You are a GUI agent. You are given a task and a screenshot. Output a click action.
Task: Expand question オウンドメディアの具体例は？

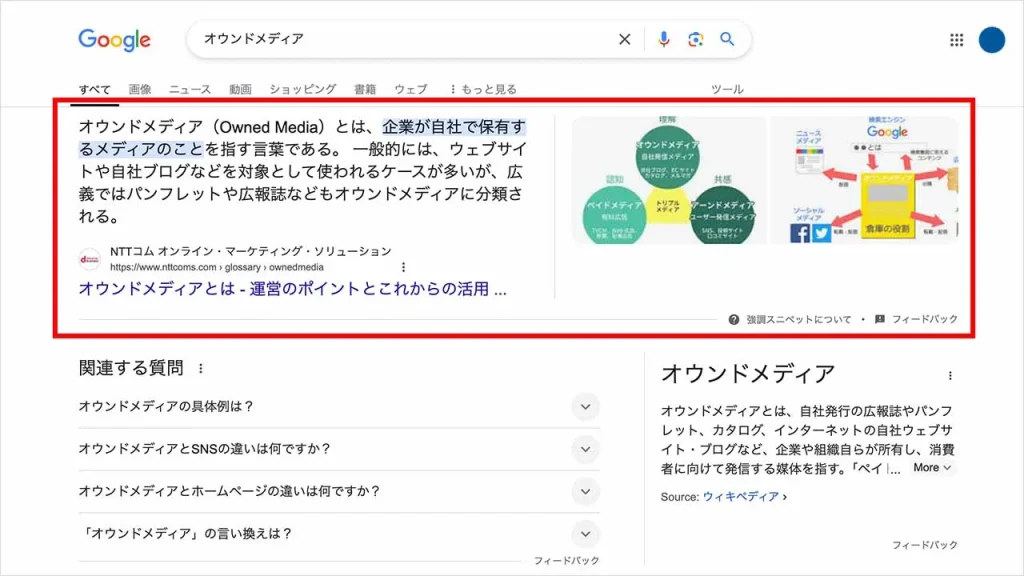[585, 407]
